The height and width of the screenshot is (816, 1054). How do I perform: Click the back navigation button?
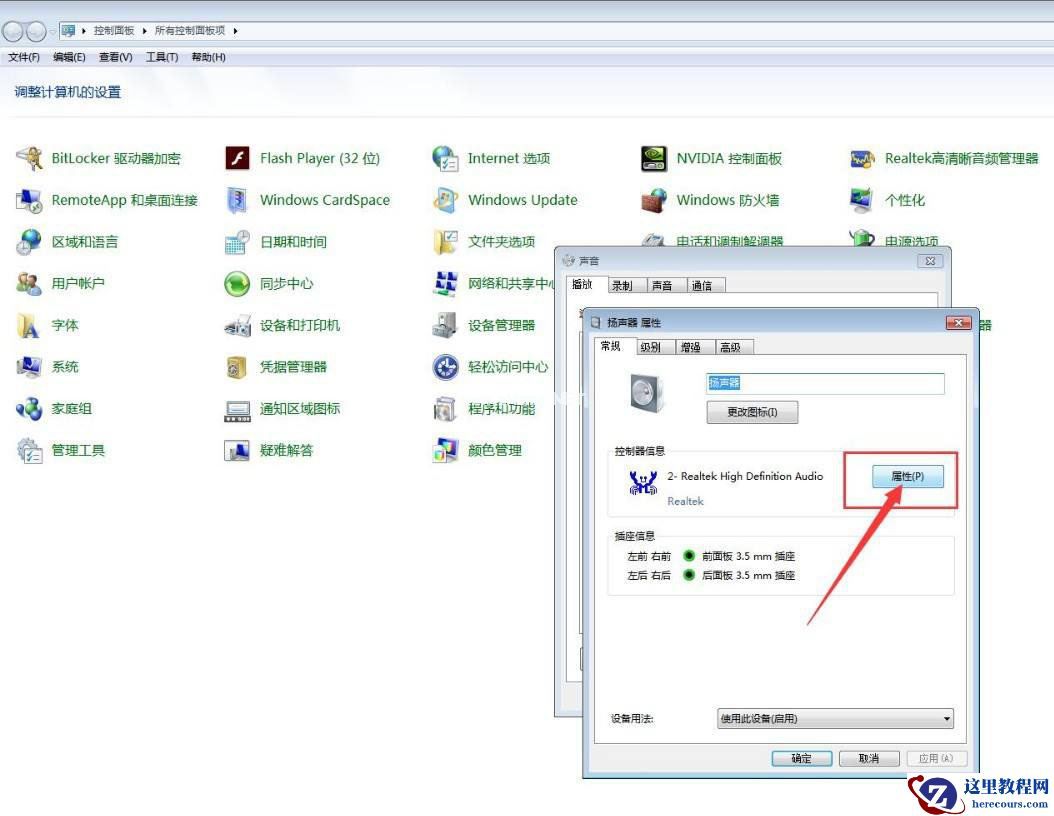(13, 31)
